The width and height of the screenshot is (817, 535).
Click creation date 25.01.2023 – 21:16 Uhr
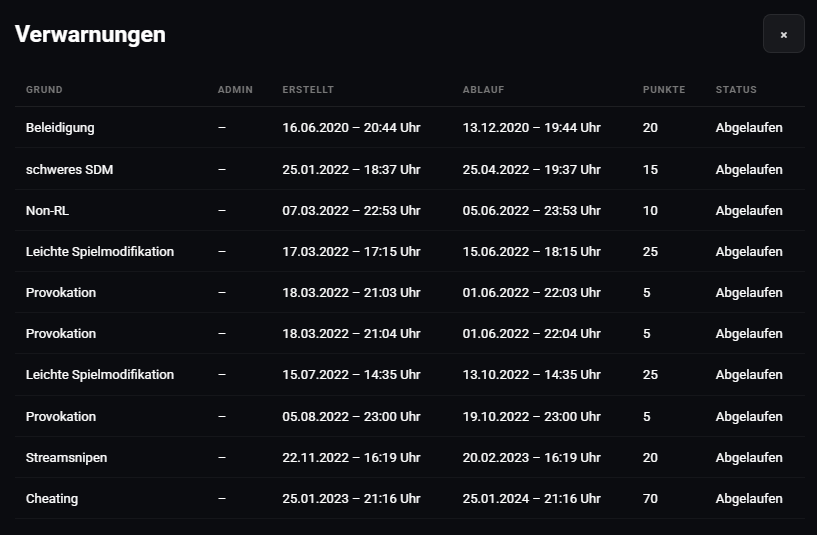pyautogui.click(x=351, y=499)
